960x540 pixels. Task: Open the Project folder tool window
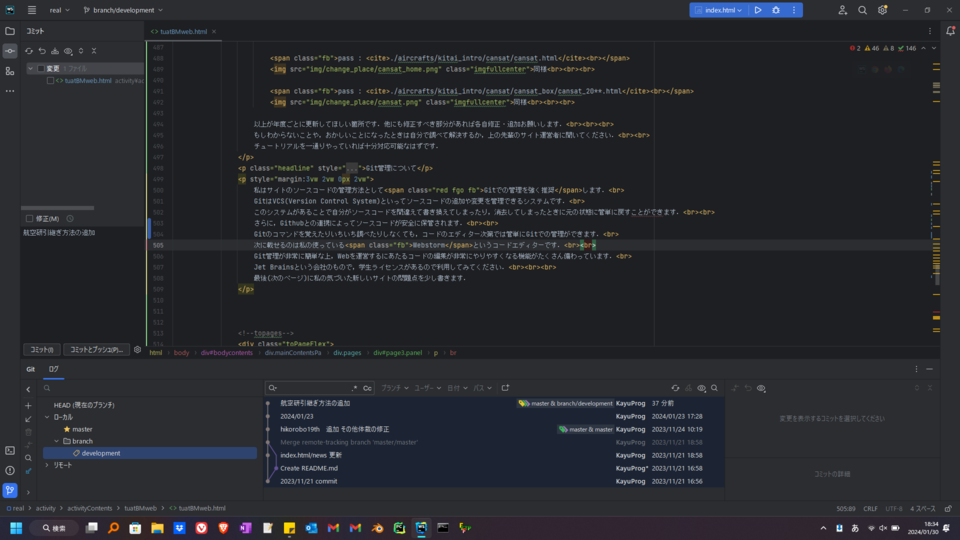pos(10,30)
